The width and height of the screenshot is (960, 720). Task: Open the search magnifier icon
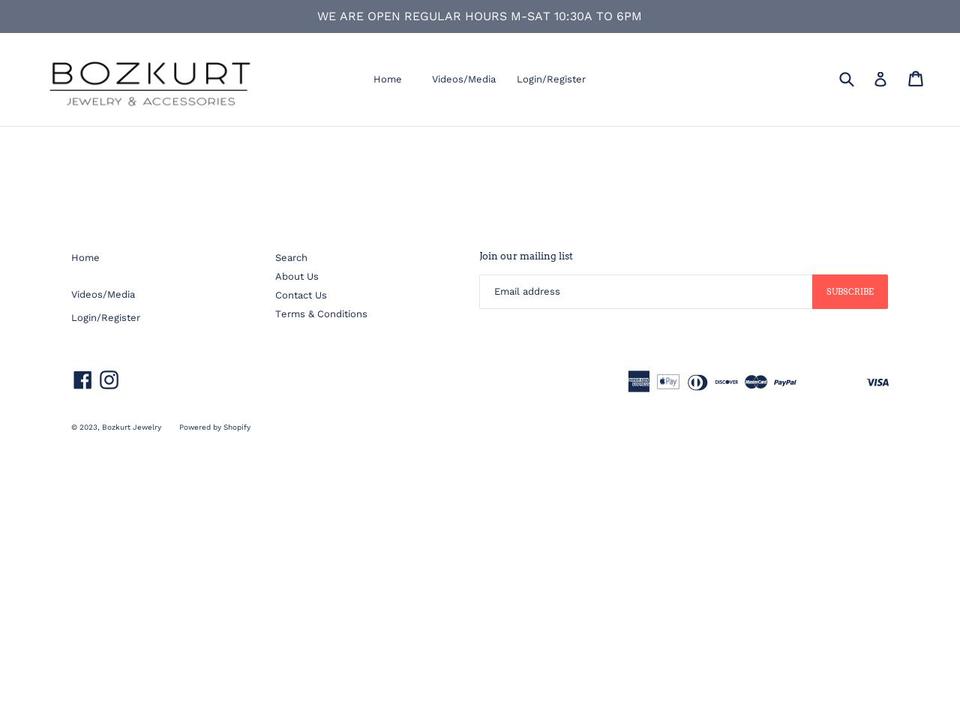coord(846,78)
